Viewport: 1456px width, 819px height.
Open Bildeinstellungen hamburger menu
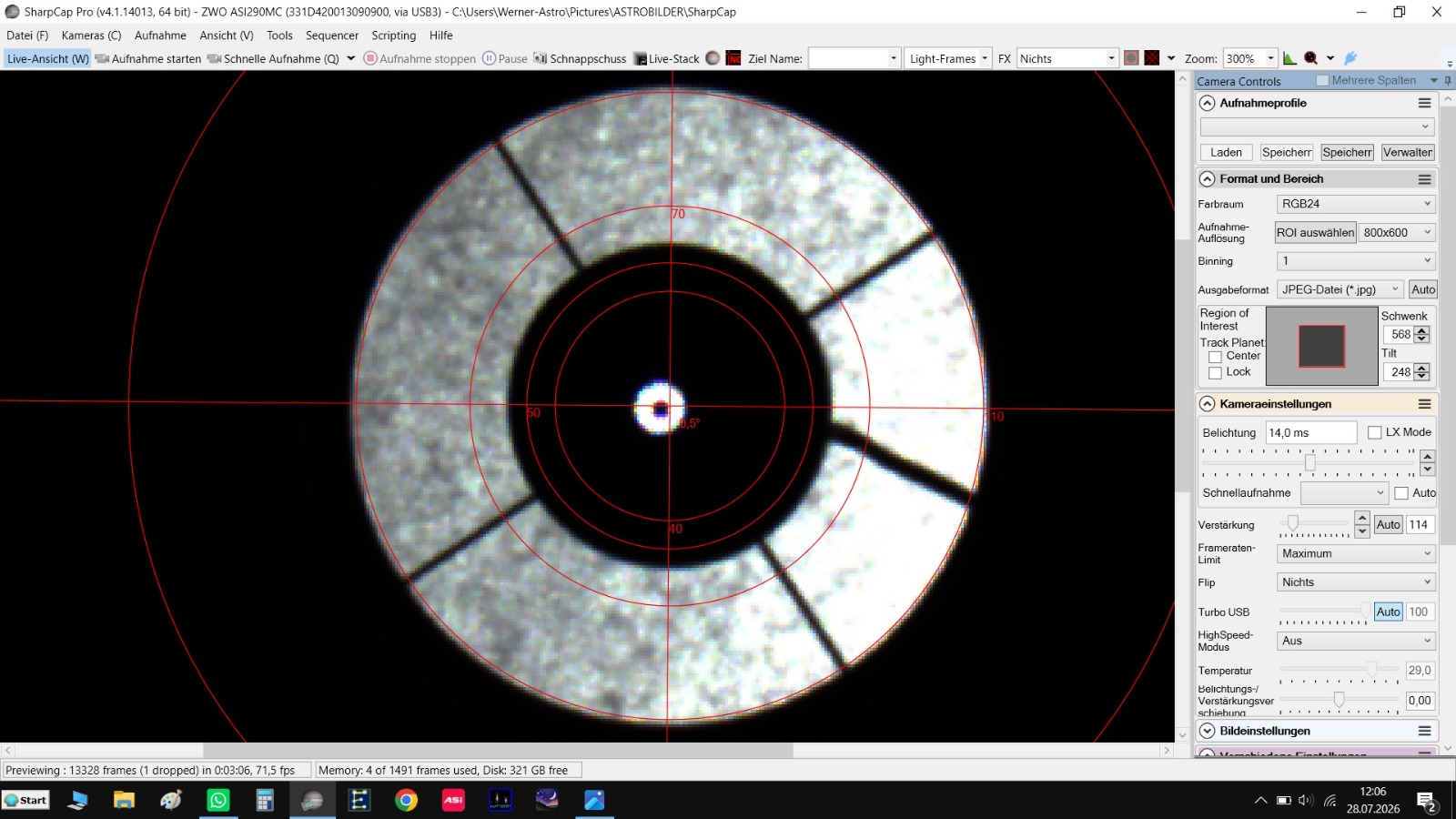tap(1425, 731)
